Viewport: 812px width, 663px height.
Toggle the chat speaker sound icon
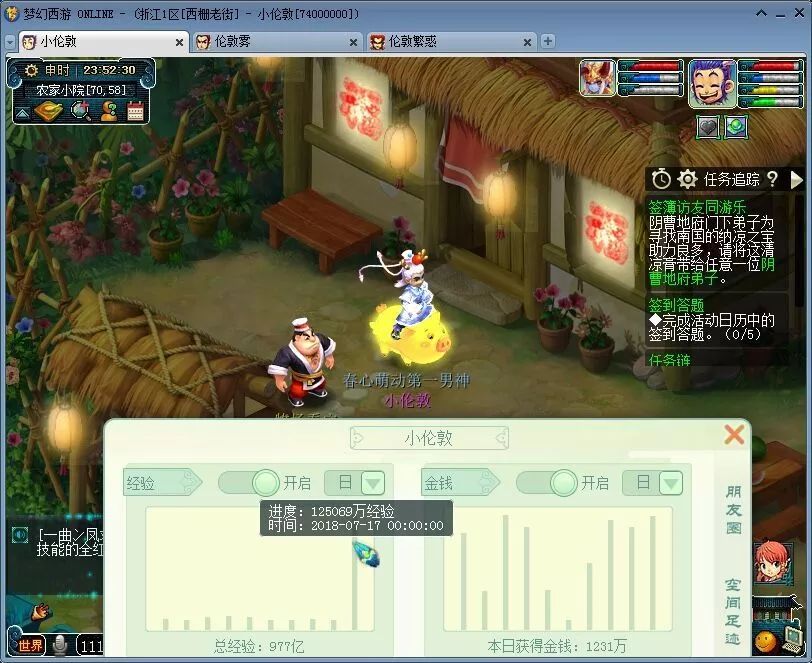pyautogui.click(x=20, y=534)
